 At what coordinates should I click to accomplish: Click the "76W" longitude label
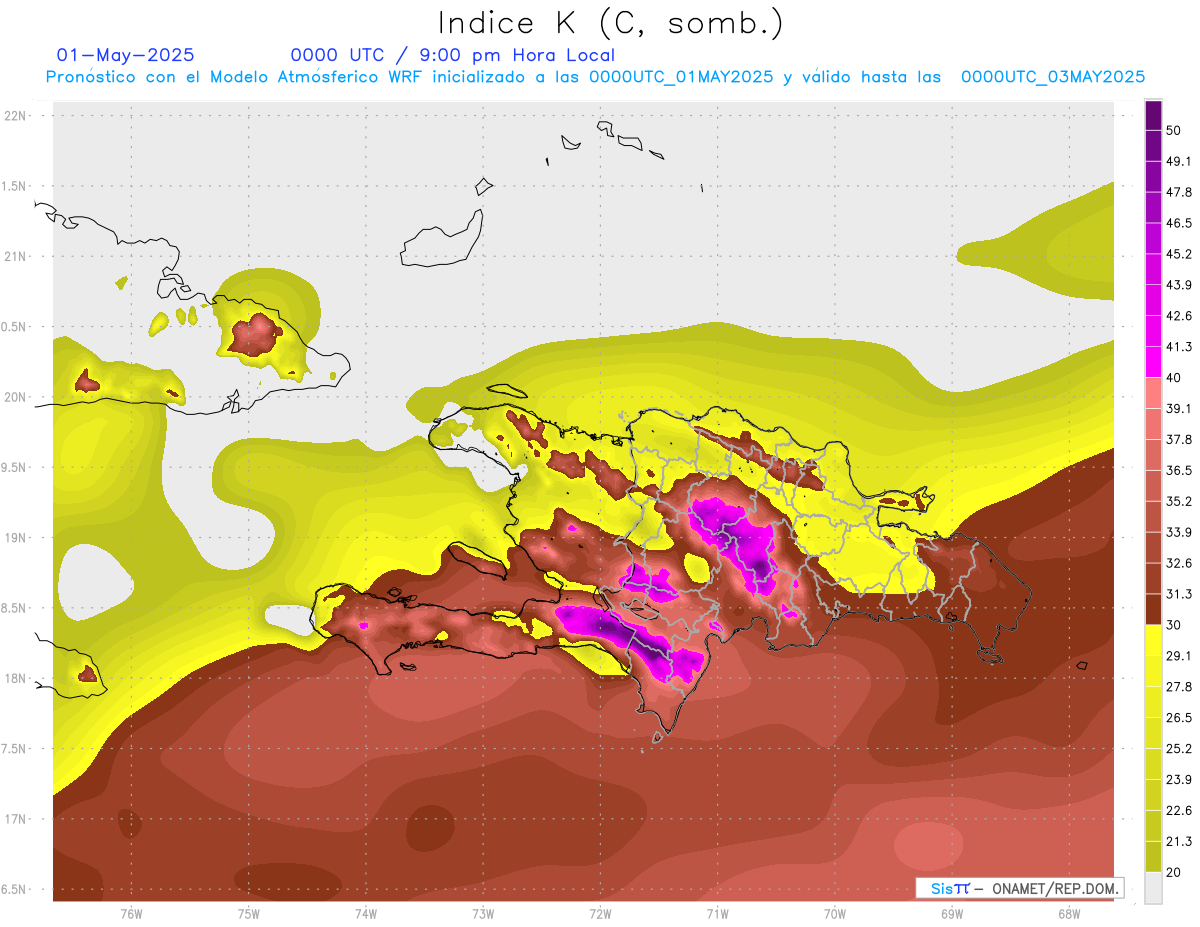pyautogui.click(x=131, y=914)
